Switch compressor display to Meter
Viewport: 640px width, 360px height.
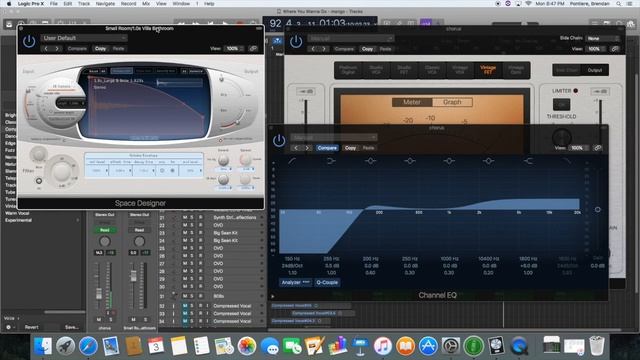coord(411,102)
